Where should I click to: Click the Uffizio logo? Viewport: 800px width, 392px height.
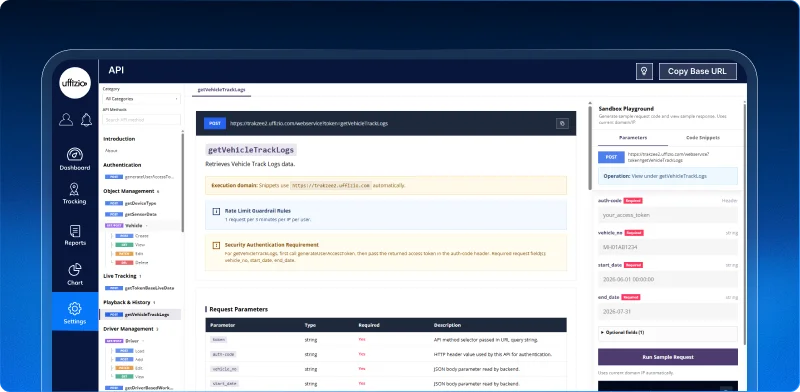click(74, 83)
